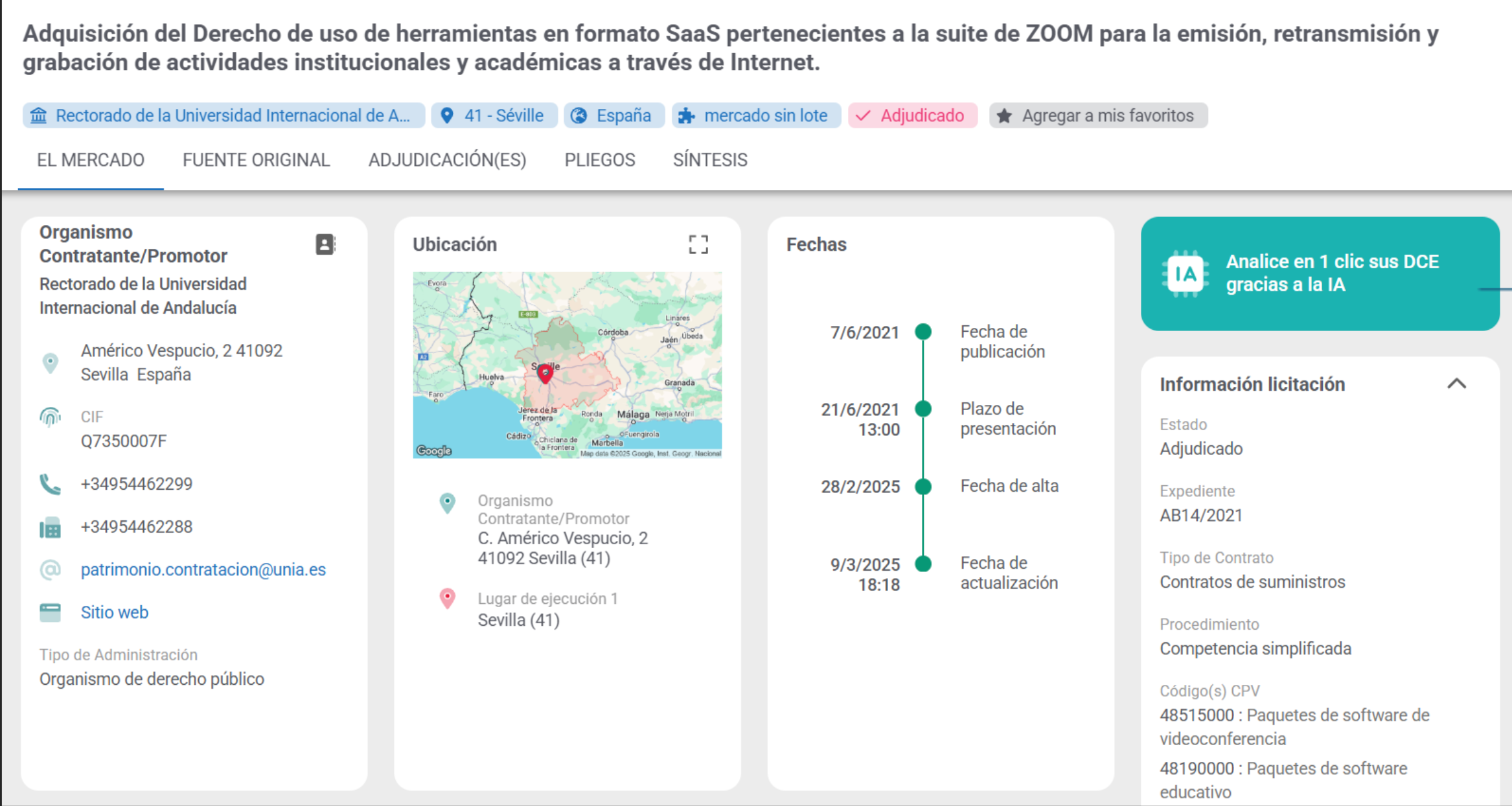Image resolution: width=1512 pixels, height=806 pixels.
Task: Click the web browser icon beside Sitio web
Action: pyautogui.click(x=50, y=612)
